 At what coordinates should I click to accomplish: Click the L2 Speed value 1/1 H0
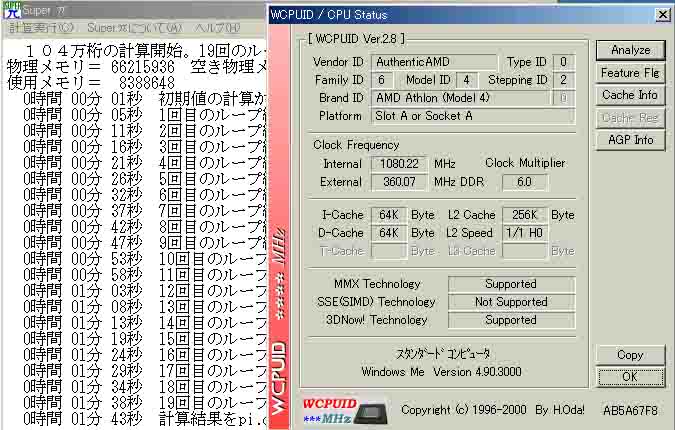[525, 233]
